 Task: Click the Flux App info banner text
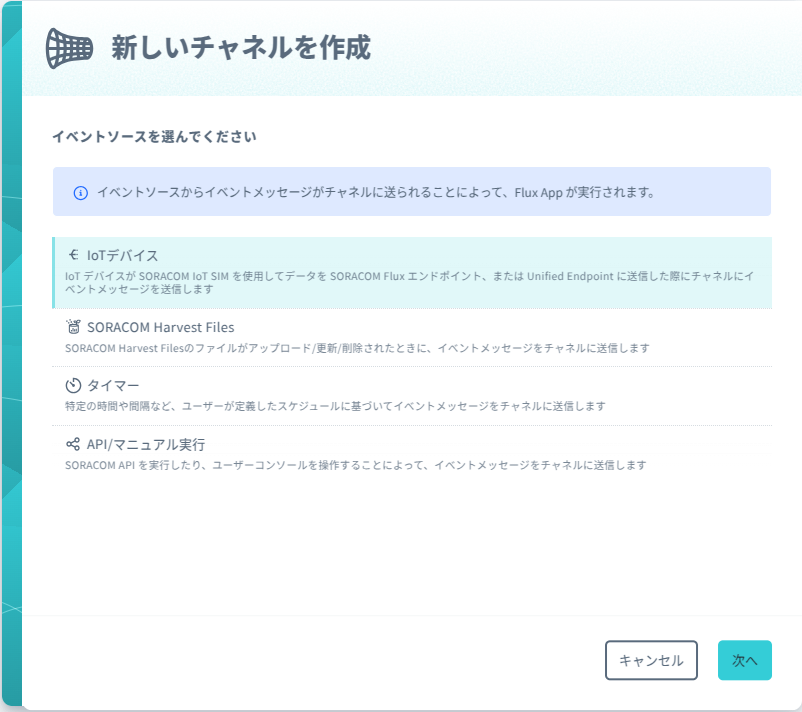[376, 193]
